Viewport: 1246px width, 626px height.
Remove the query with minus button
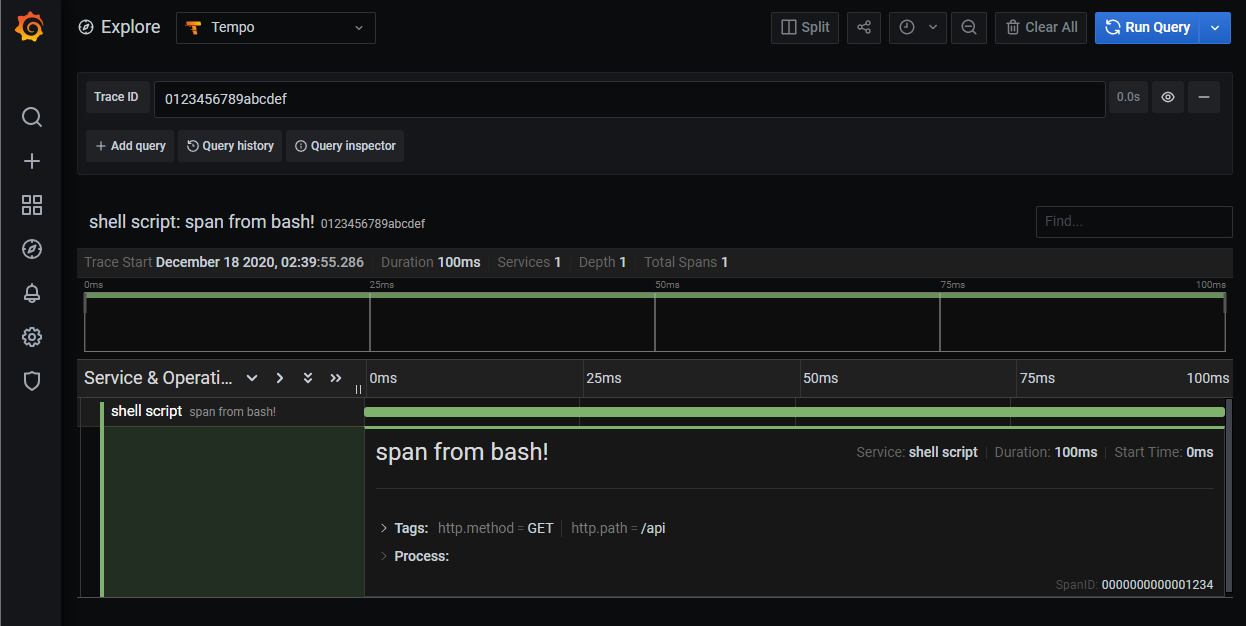(x=1204, y=97)
